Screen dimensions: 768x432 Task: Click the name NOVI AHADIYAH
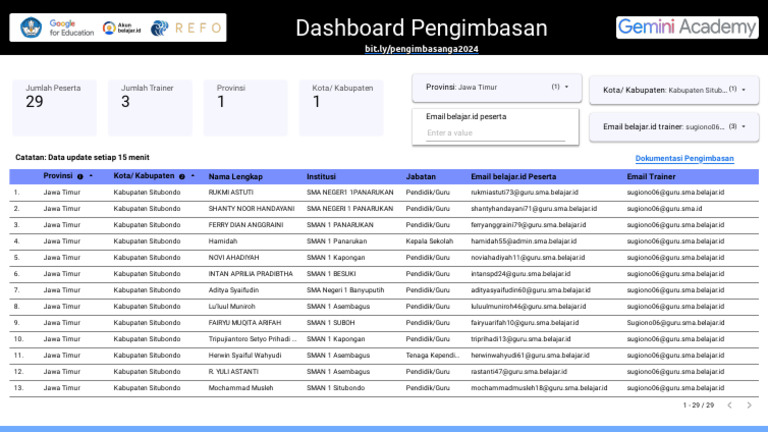coord(234,258)
